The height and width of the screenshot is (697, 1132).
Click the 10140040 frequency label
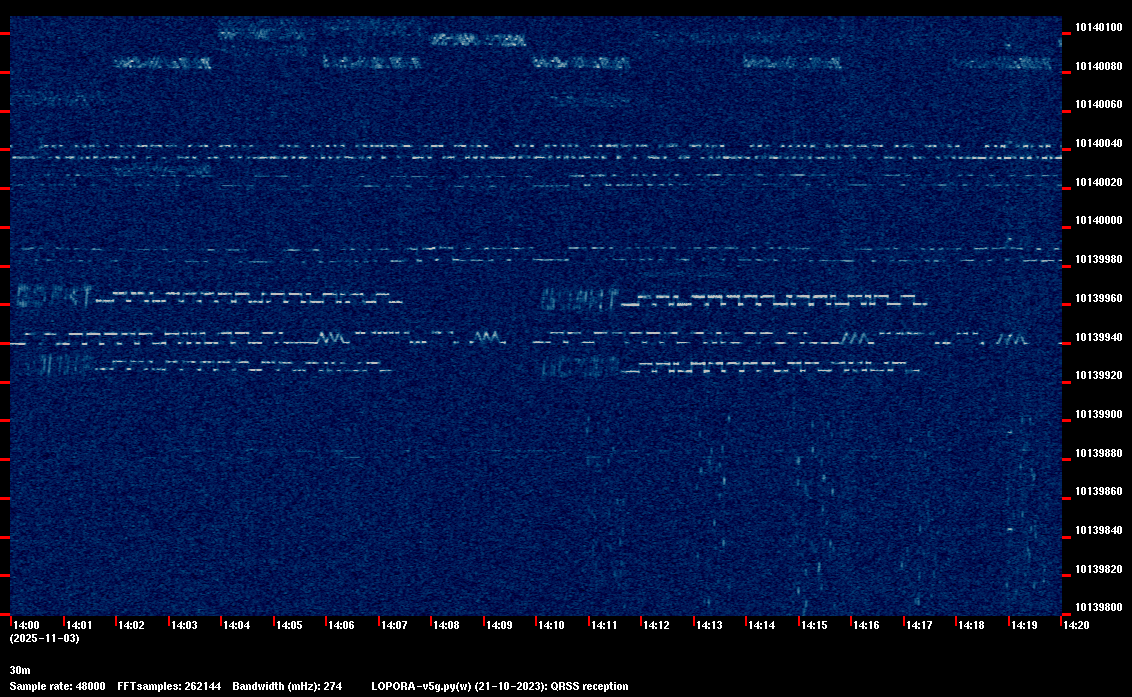click(x=1099, y=144)
